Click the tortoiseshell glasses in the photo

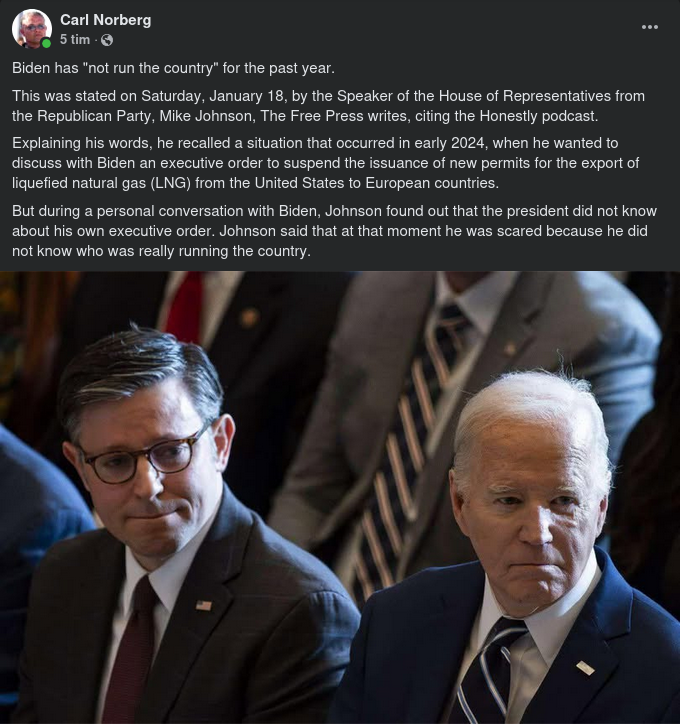click(141, 457)
